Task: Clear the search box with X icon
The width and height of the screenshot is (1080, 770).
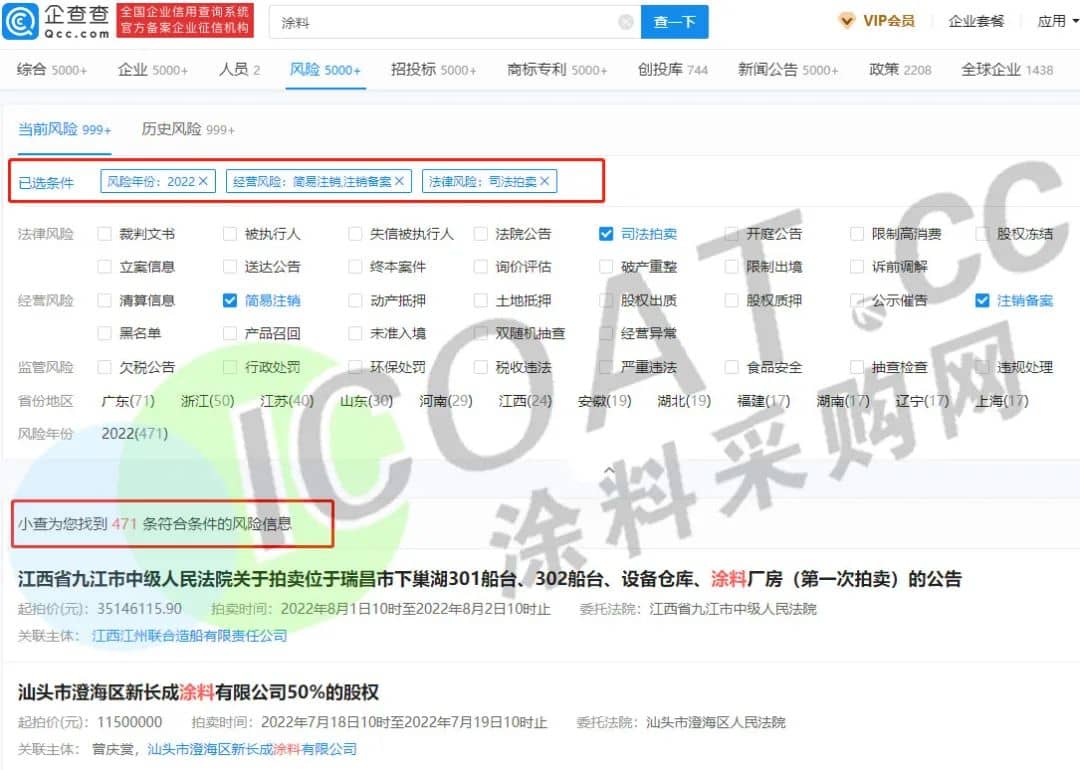Action: tap(625, 22)
